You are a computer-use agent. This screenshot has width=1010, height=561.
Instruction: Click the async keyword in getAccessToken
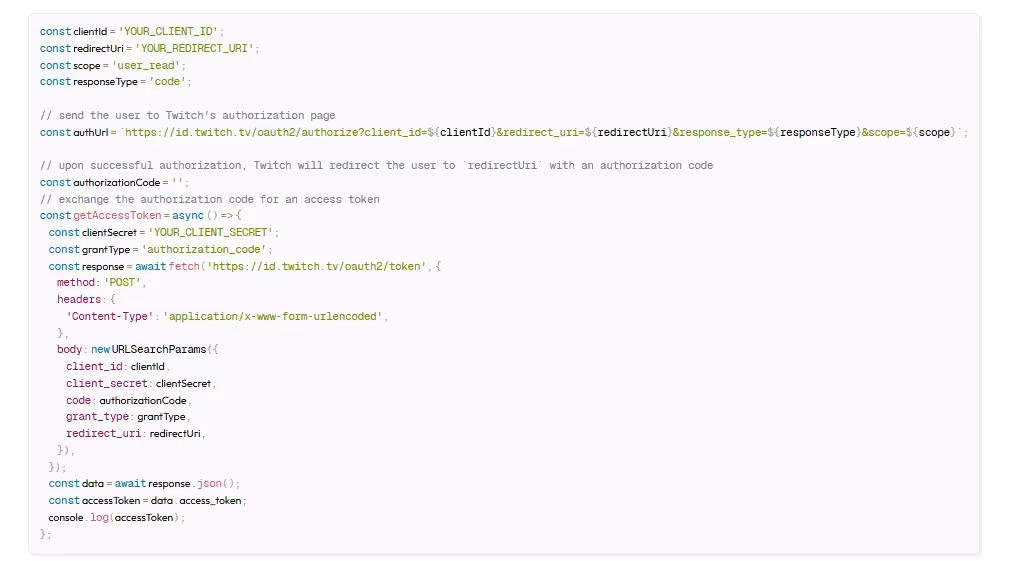187,216
